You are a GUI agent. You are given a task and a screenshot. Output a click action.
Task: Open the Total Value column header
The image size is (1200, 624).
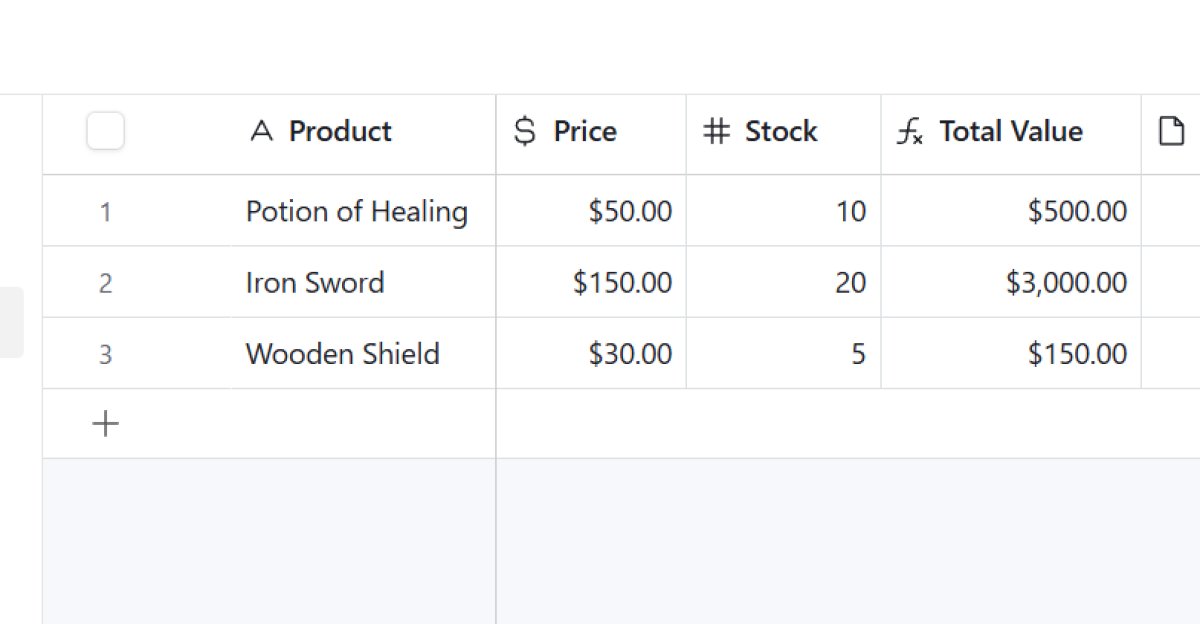tap(1011, 132)
